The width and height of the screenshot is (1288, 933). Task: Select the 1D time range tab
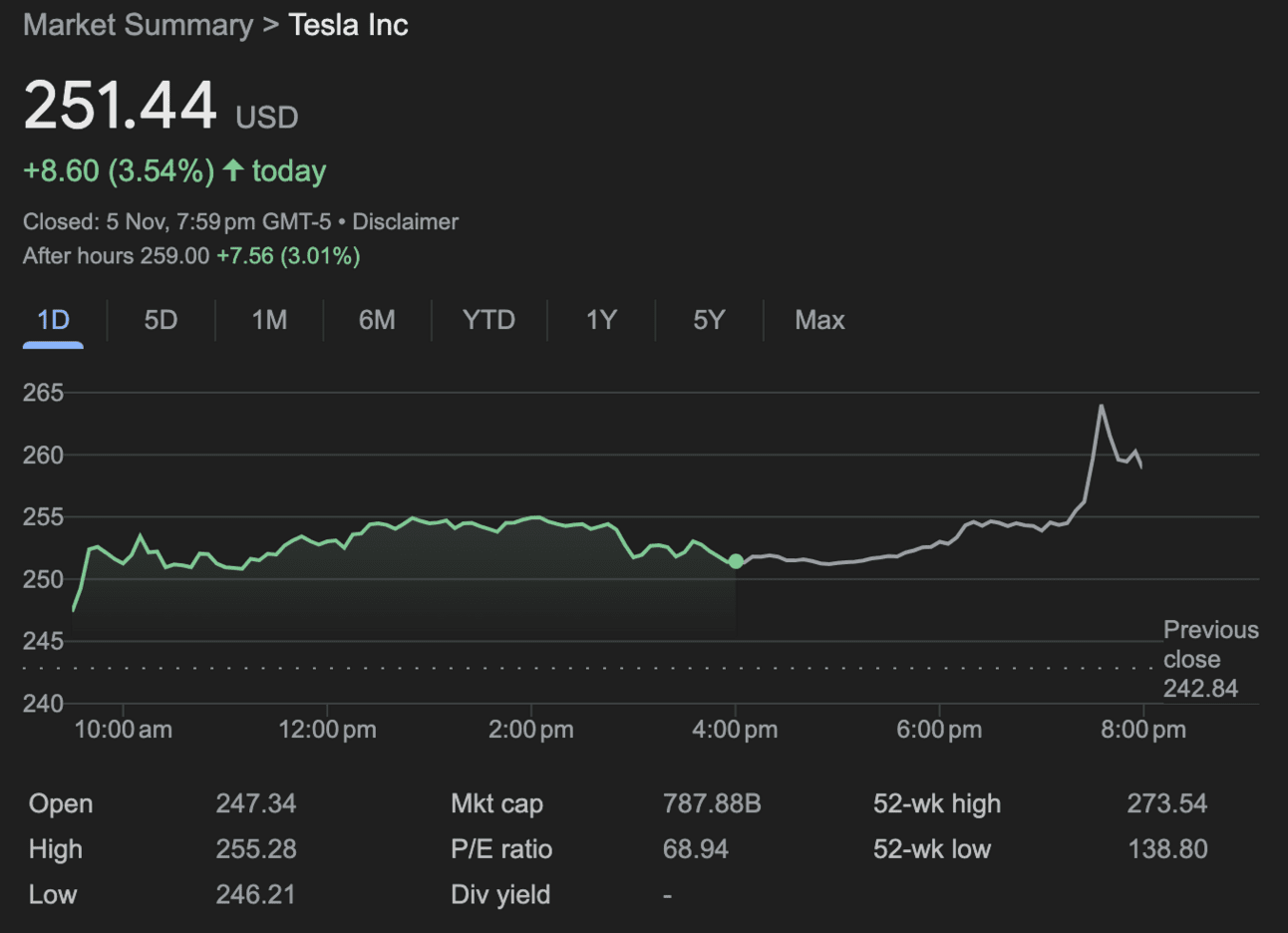(53, 320)
